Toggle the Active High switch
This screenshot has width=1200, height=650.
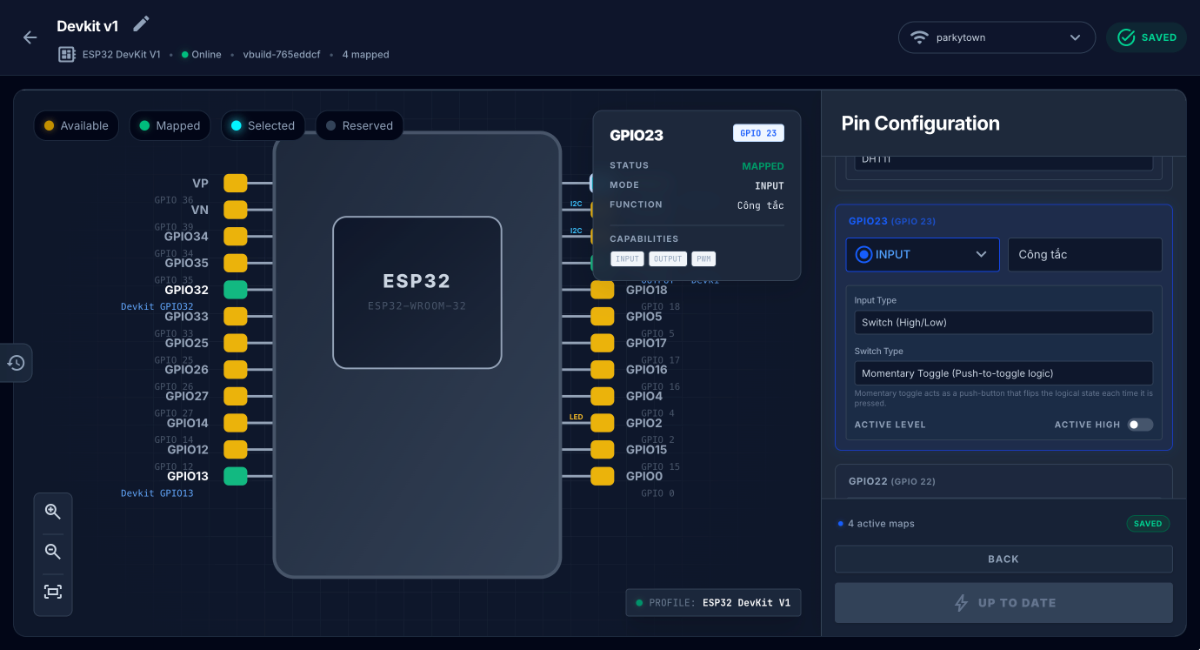click(x=1140, y=425)
